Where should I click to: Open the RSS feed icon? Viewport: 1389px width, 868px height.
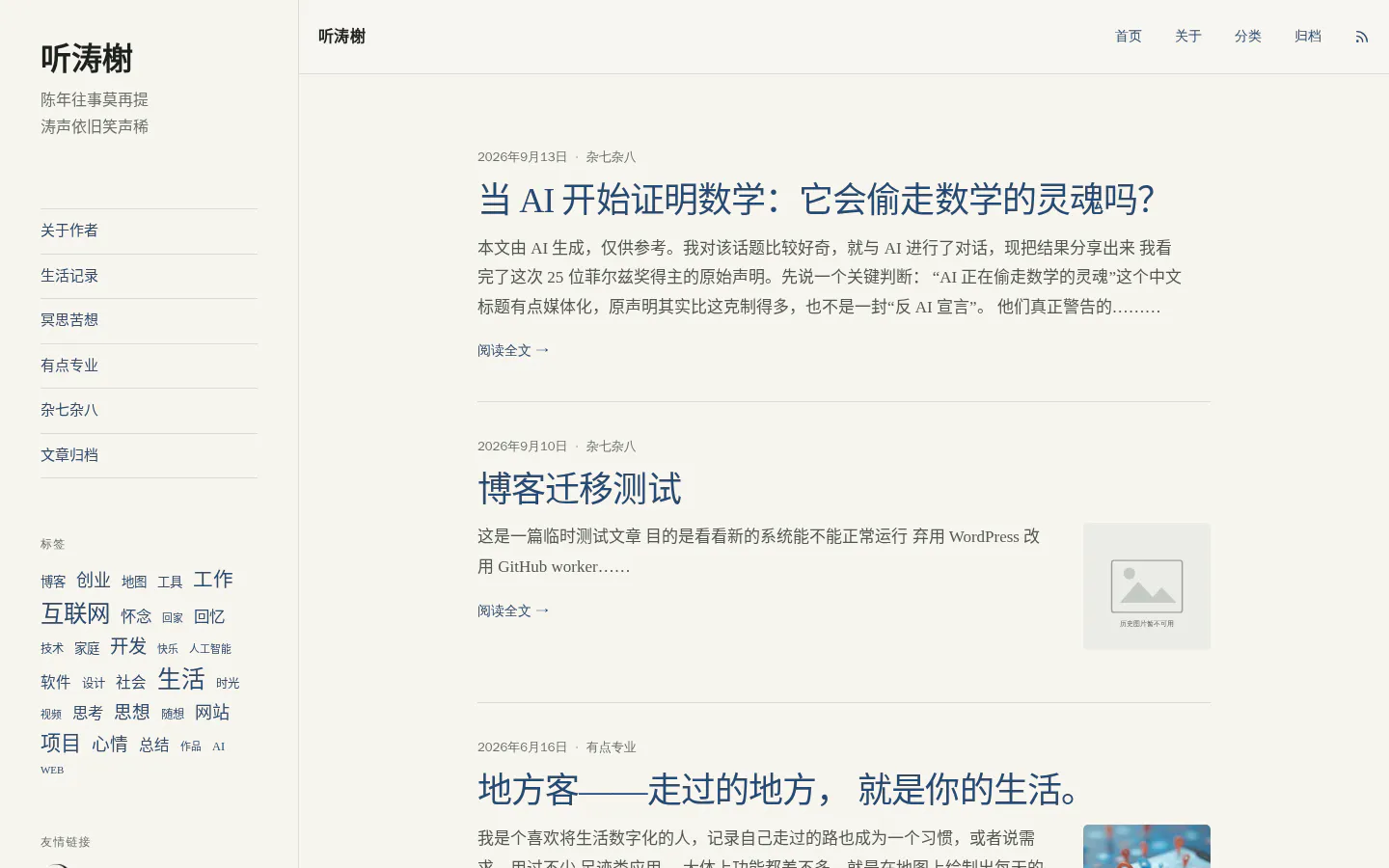pyautogui.click(x=1362, y=37)
